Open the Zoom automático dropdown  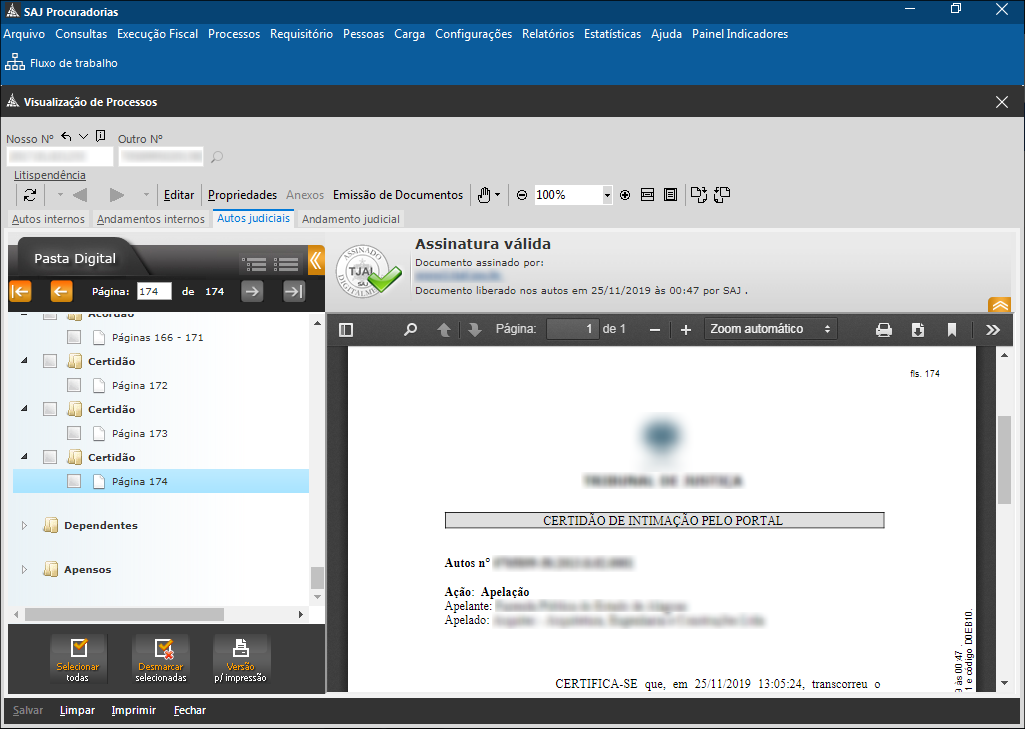(x=770, y=329)
